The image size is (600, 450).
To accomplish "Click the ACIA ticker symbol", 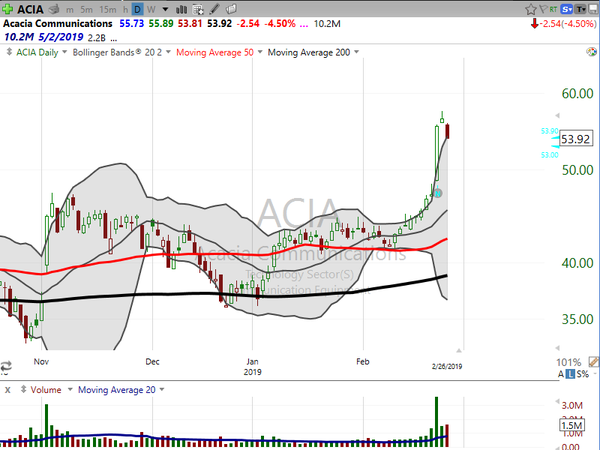I will tap(30, 9).
